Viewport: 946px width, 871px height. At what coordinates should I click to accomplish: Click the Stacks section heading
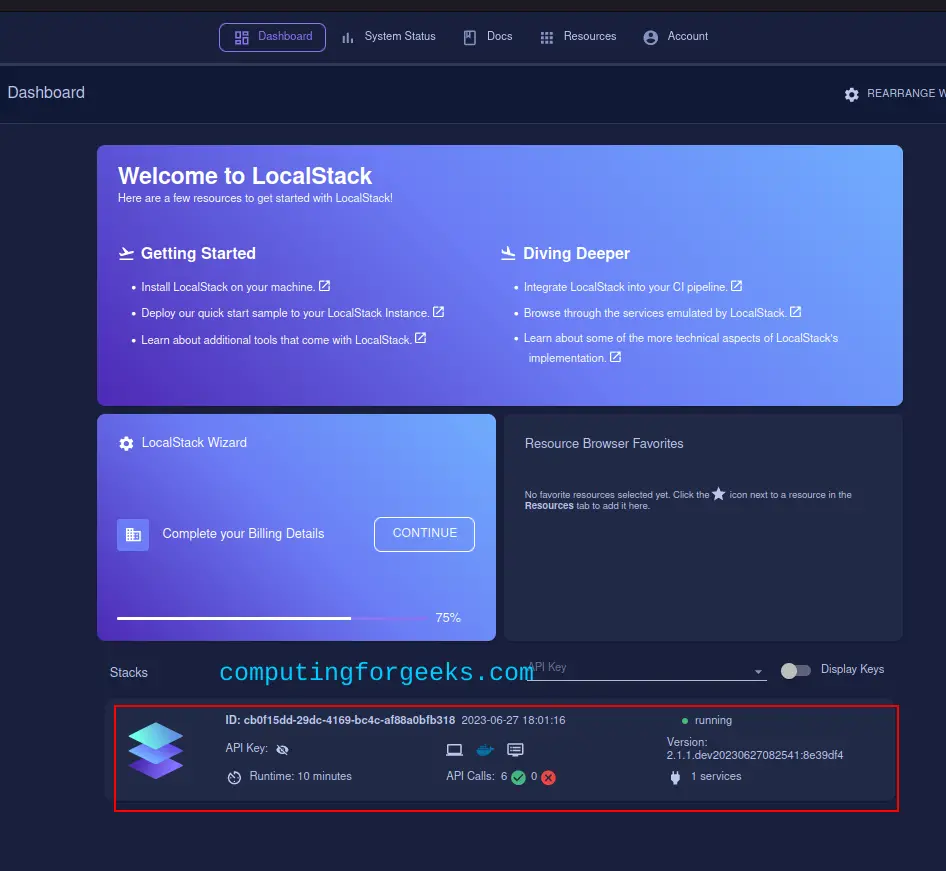click(129, 673)
